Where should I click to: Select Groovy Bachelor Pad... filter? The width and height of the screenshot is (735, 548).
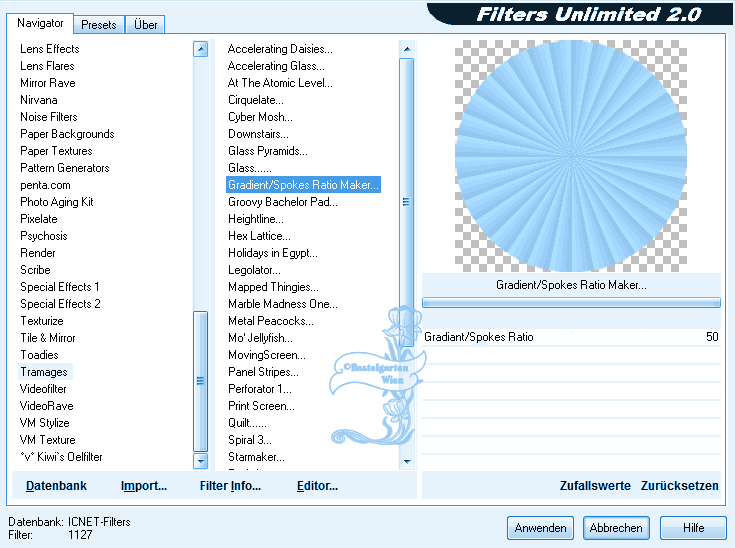click(283, 202)
